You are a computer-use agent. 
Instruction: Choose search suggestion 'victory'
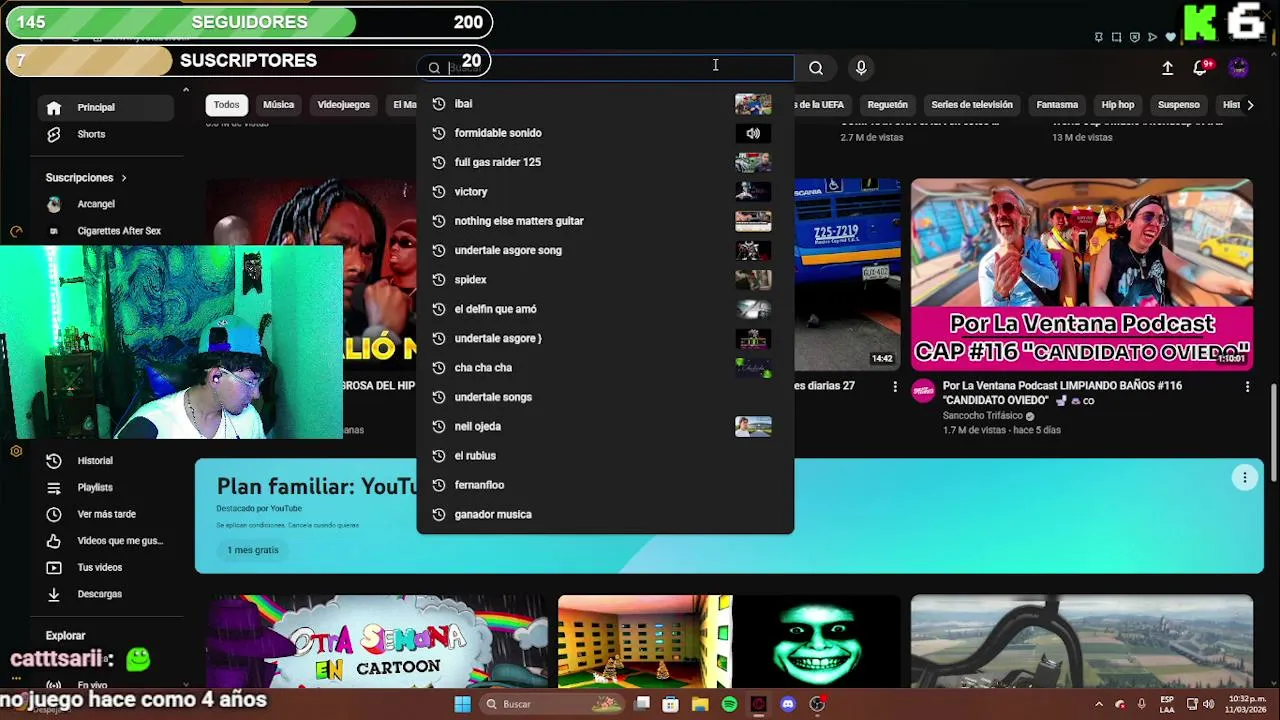(605, 192)
